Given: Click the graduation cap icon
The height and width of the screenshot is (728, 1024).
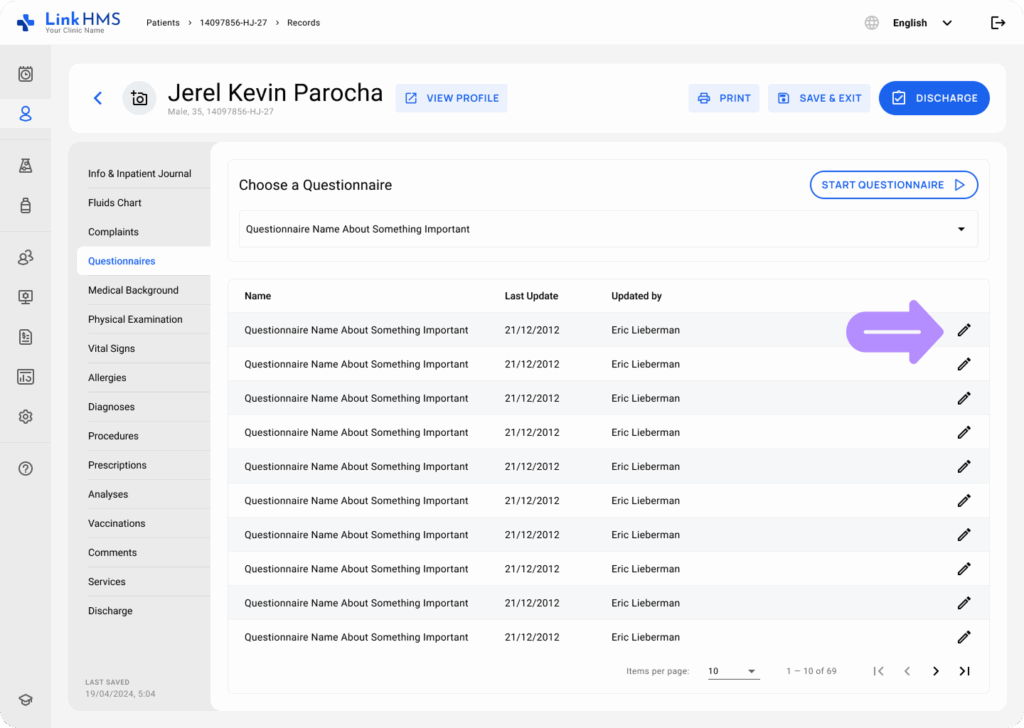Looking at the screenshot, I should [25, 700].
